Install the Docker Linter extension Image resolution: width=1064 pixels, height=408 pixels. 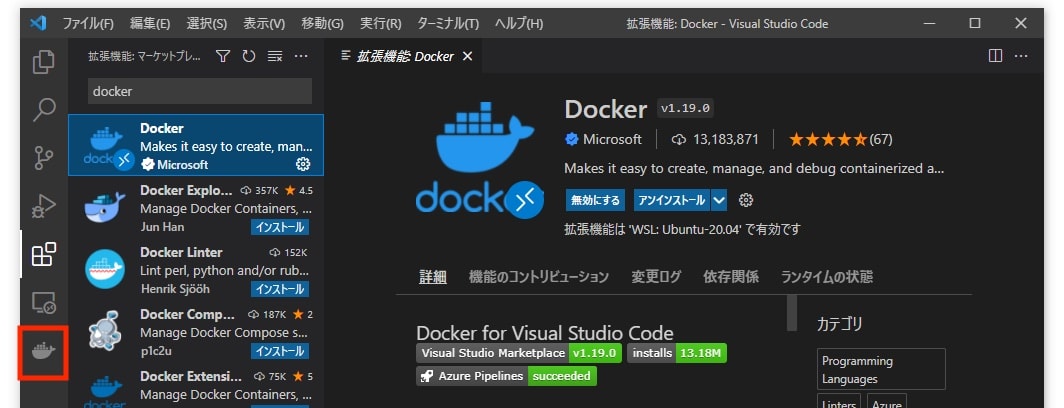[280, 289]
